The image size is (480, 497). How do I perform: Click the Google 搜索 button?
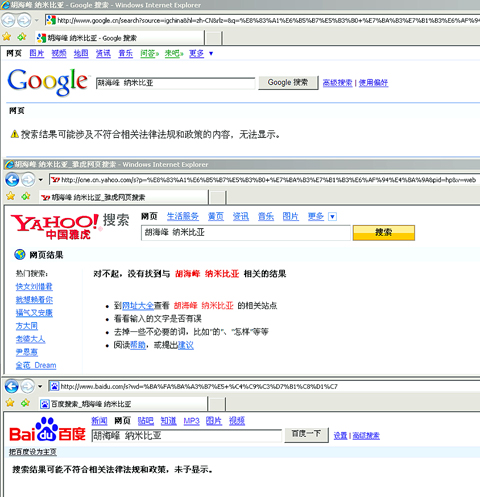[x=288, y=82]
